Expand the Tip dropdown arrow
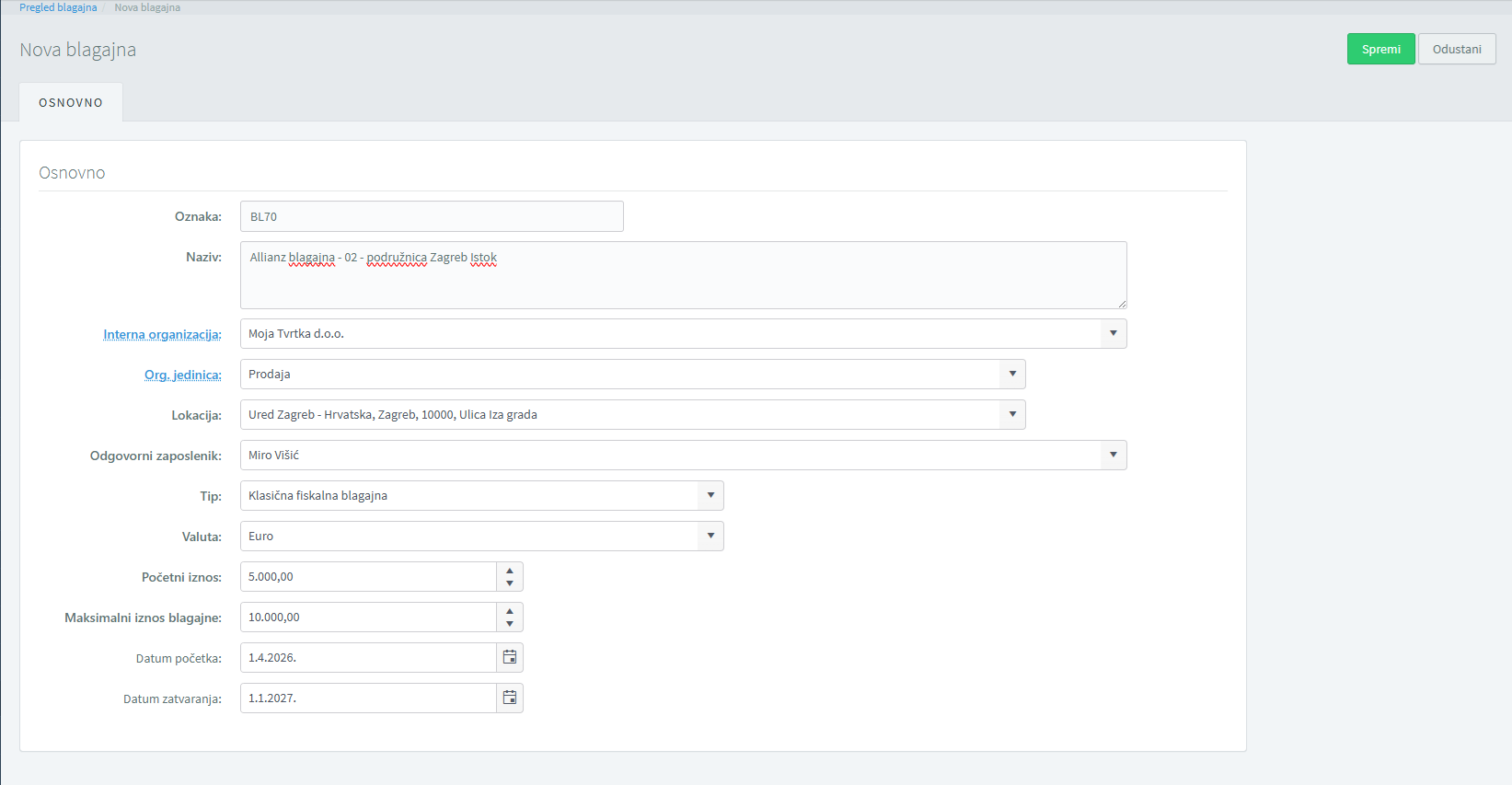This screenshot has height=785, width=1512. tap(710, 495)
